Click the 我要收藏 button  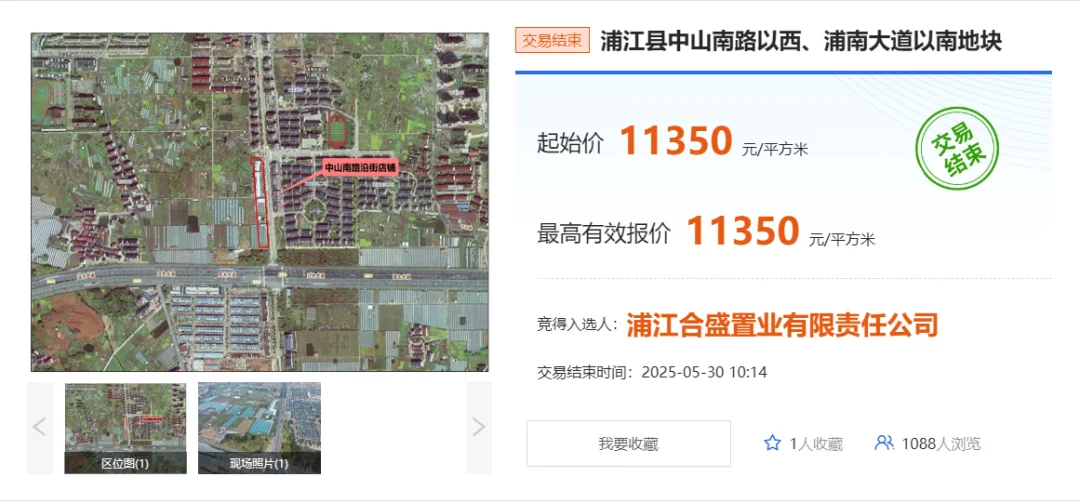pyautogui.click(x=628, y=444)
